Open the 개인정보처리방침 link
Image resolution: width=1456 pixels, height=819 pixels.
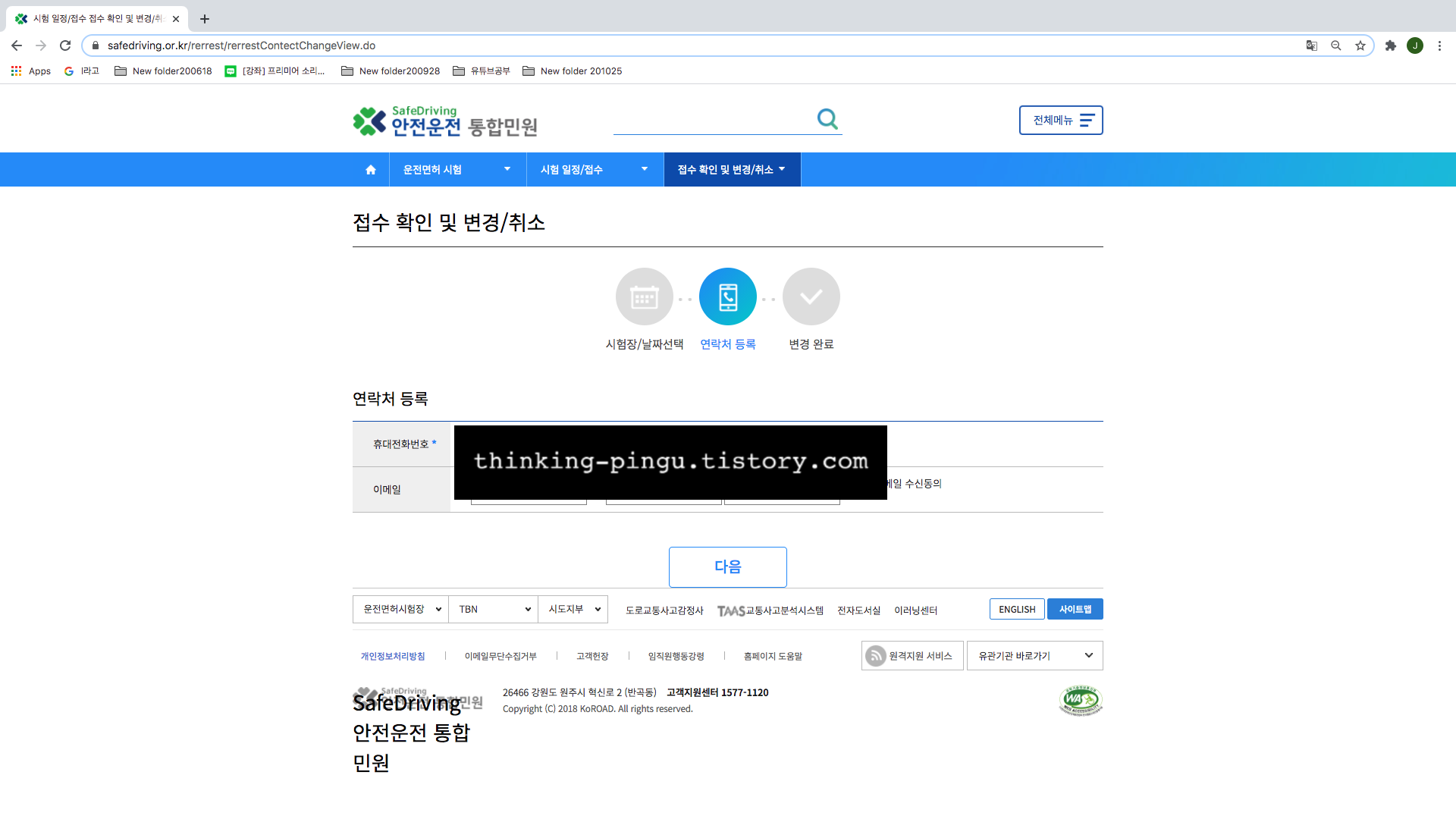point(393,657)
